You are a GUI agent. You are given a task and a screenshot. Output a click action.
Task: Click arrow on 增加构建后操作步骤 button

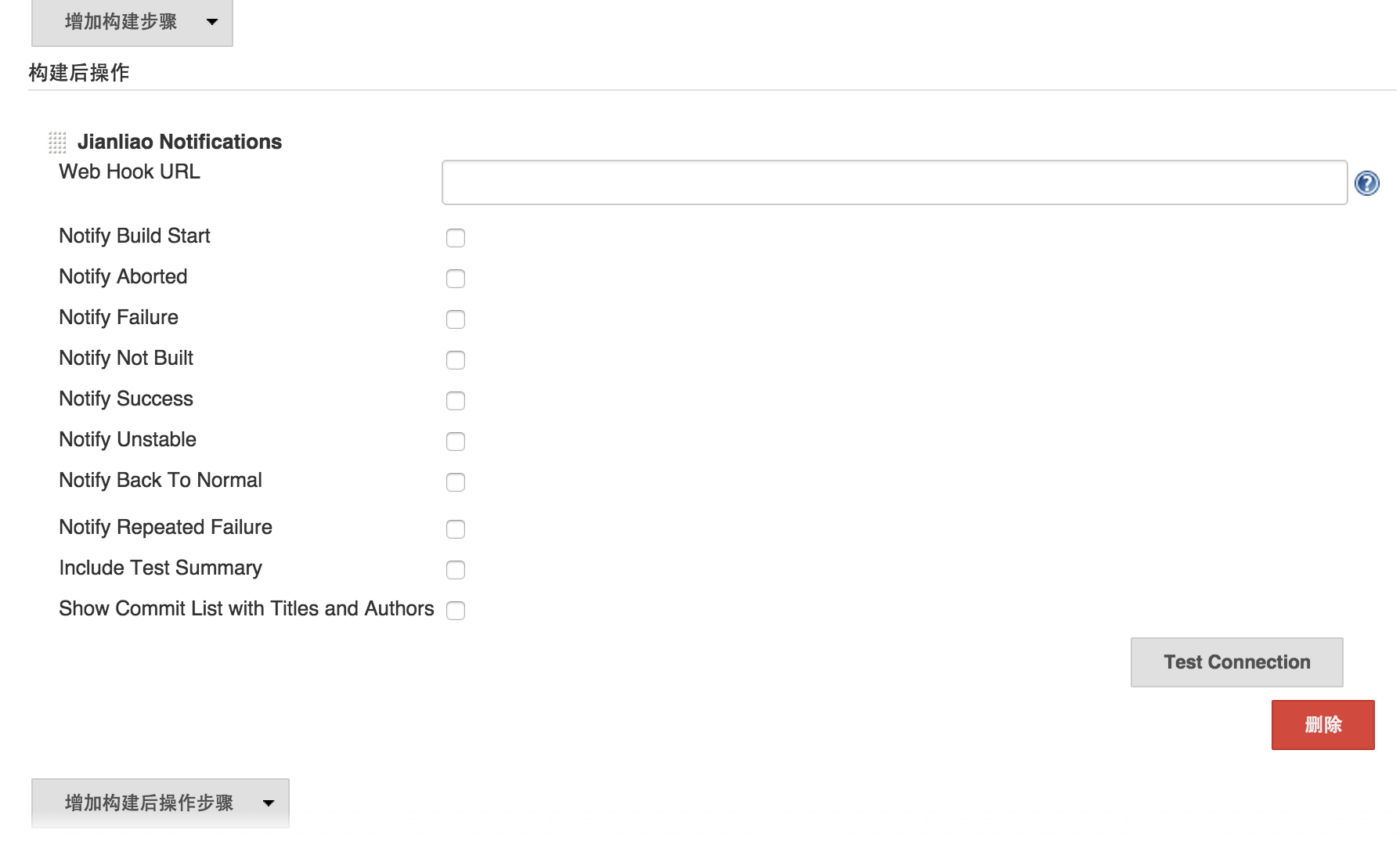[269, 803]
